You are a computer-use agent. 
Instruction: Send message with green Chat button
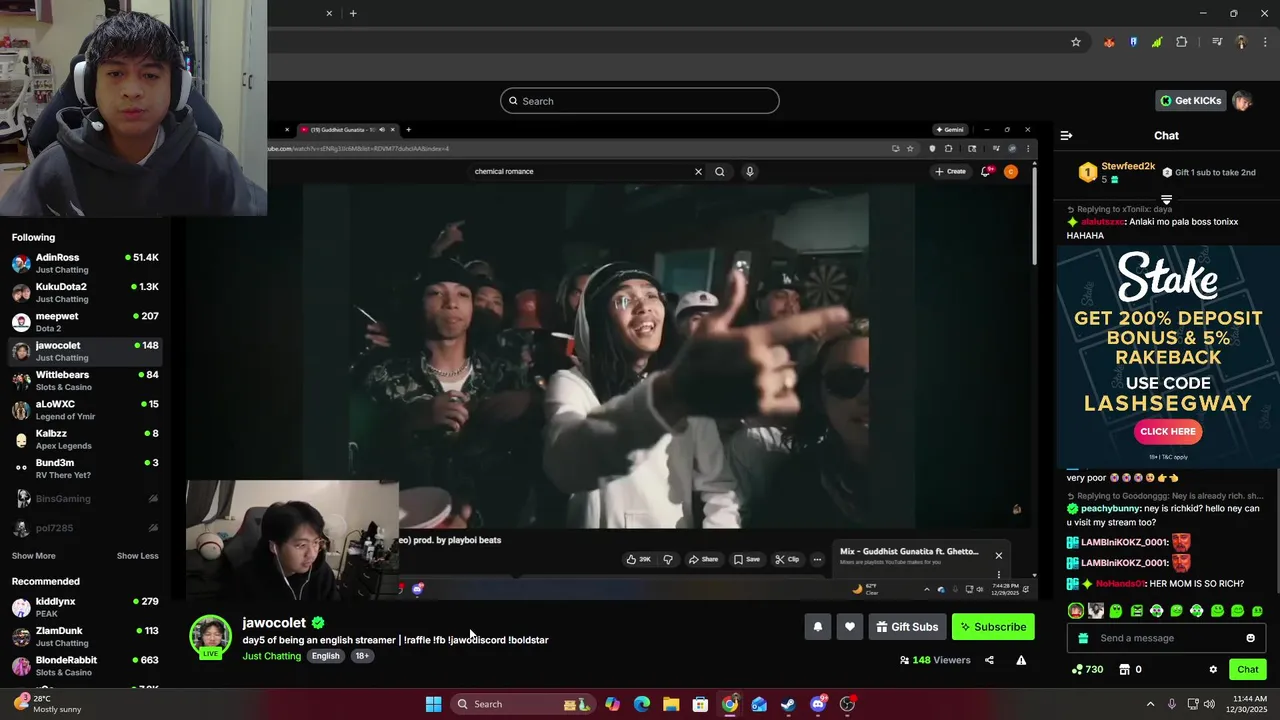pyautogui.click(x=1247, y=669)
